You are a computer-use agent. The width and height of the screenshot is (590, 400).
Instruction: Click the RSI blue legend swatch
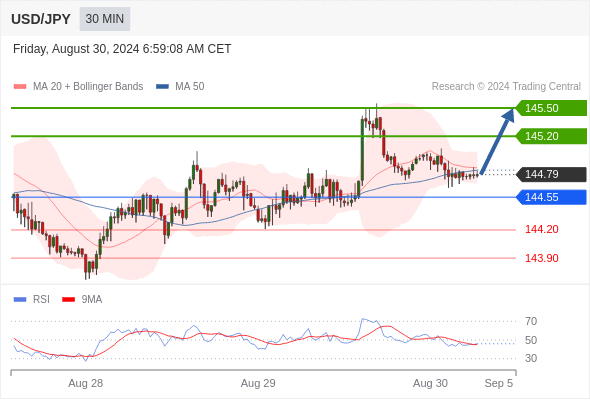click(x=20, y=300)
